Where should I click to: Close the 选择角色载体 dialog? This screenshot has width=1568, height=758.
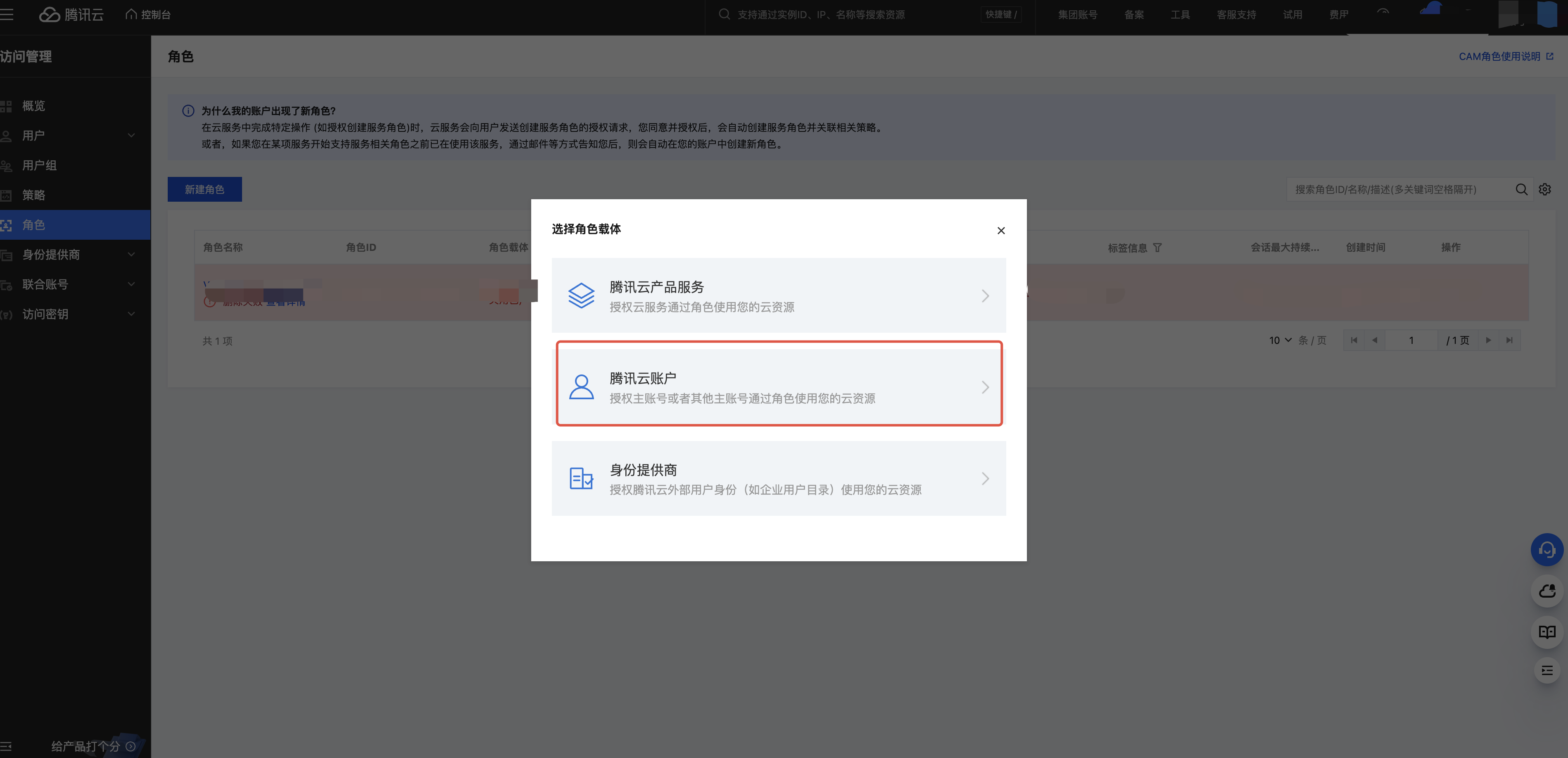pos(1001,230)
